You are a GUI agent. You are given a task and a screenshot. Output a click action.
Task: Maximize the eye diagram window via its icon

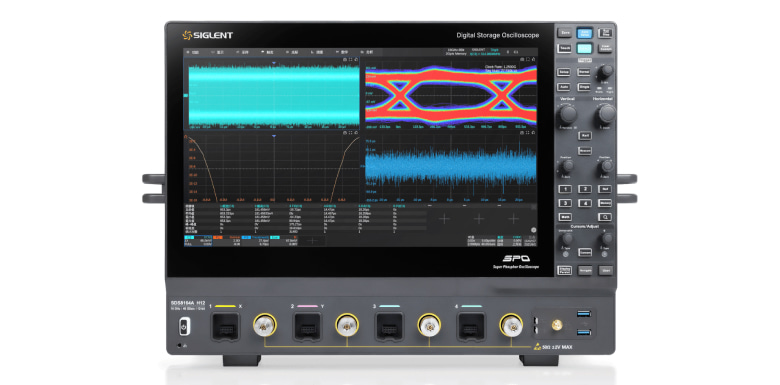pos(528,59)
